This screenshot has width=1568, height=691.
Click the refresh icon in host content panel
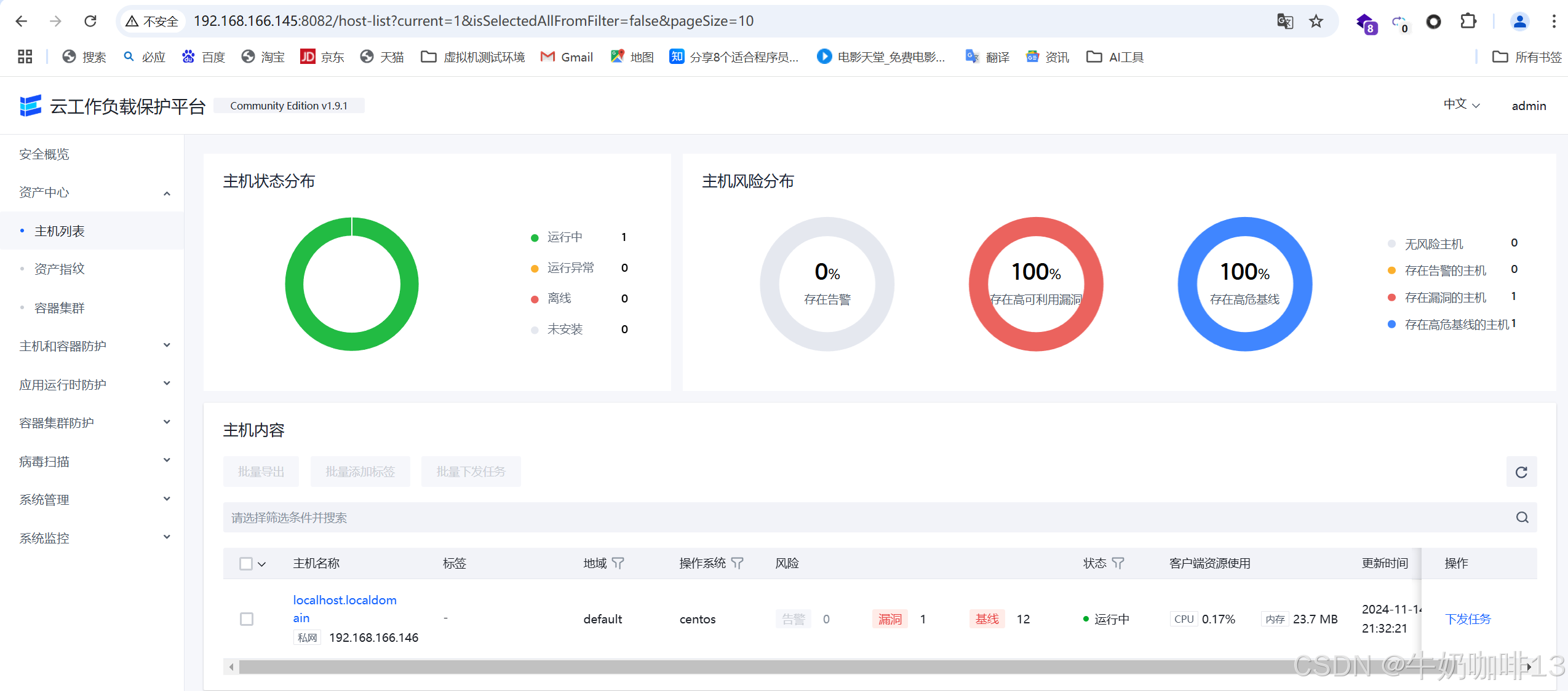coord(1521,472)
